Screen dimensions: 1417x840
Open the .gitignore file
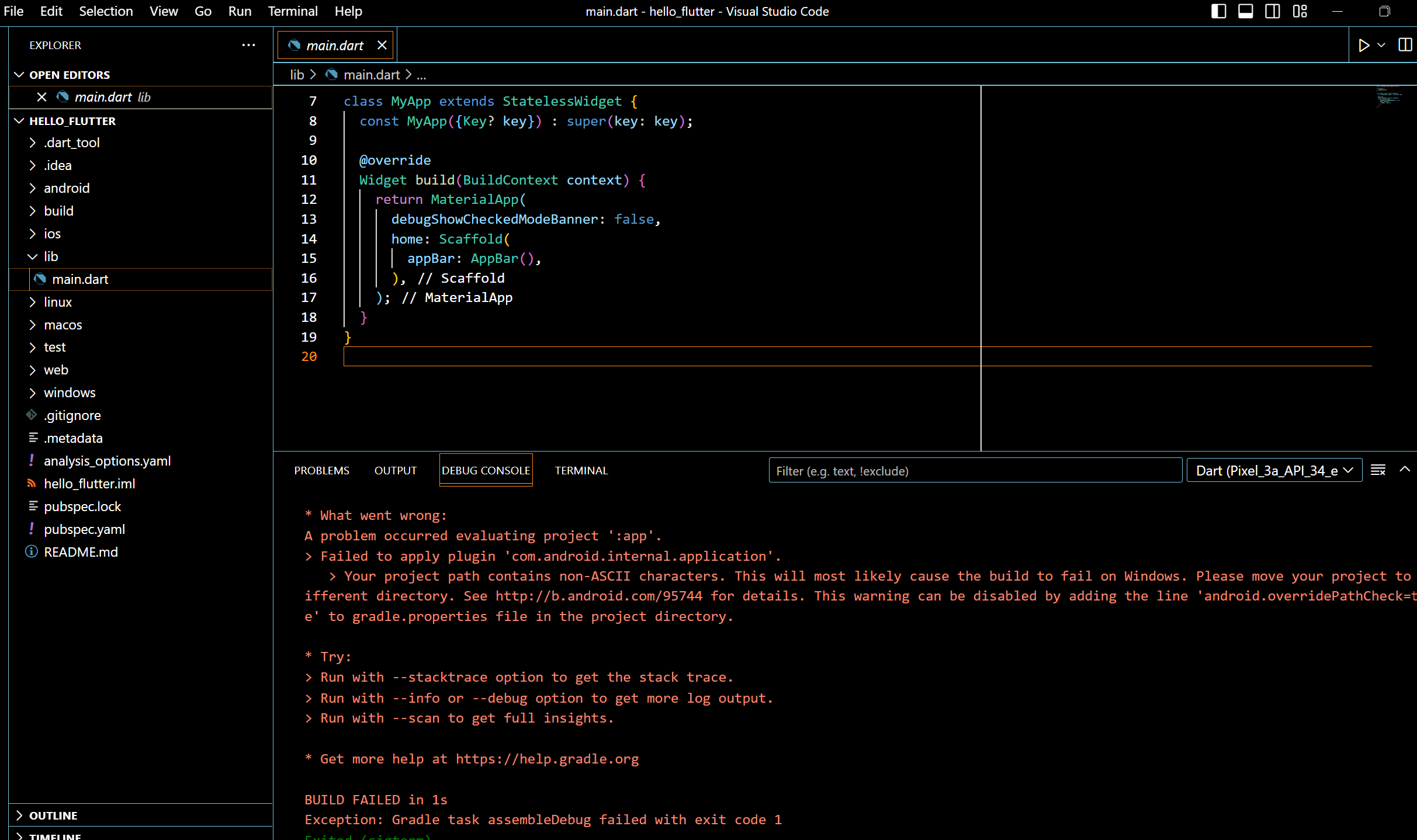[x=141, y=415]
